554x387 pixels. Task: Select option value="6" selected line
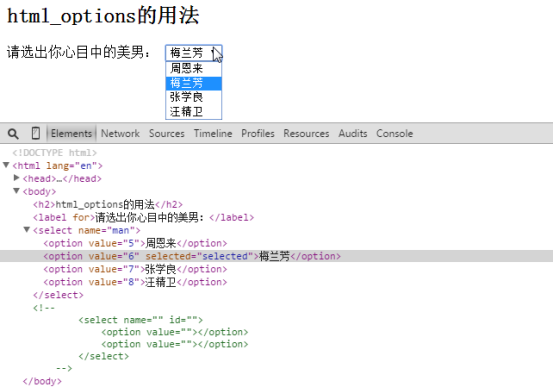192,256
